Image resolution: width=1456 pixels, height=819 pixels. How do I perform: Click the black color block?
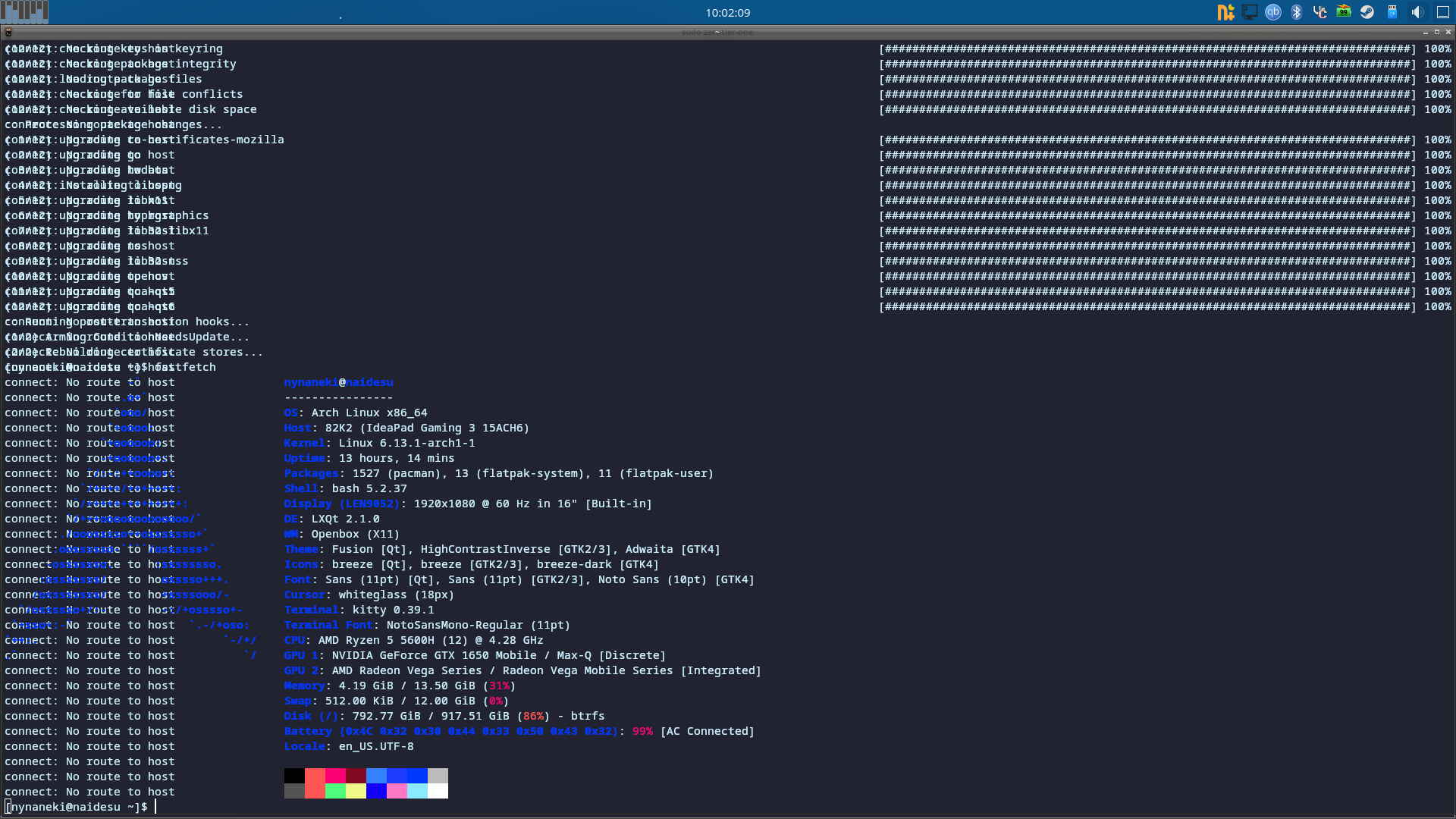pyautogui.click(x=294, y=776)
